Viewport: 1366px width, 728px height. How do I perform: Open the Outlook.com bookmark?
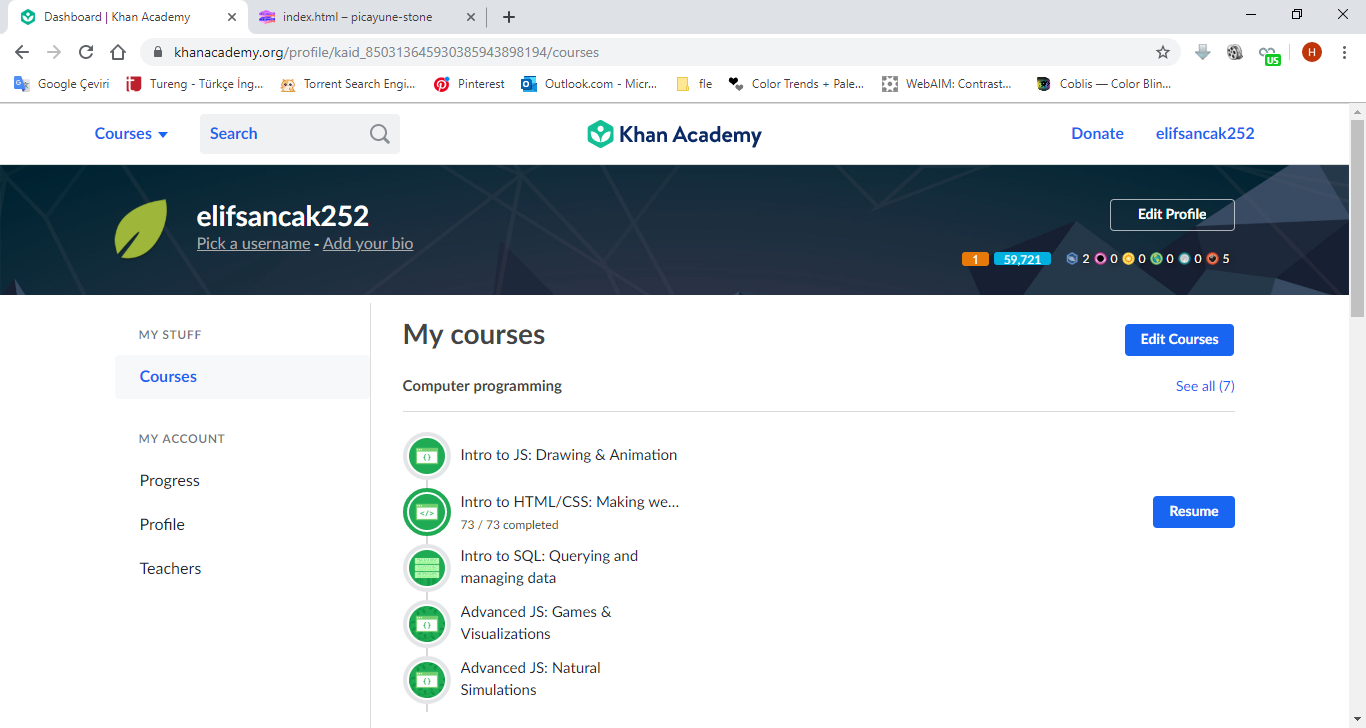click(589, 84)
